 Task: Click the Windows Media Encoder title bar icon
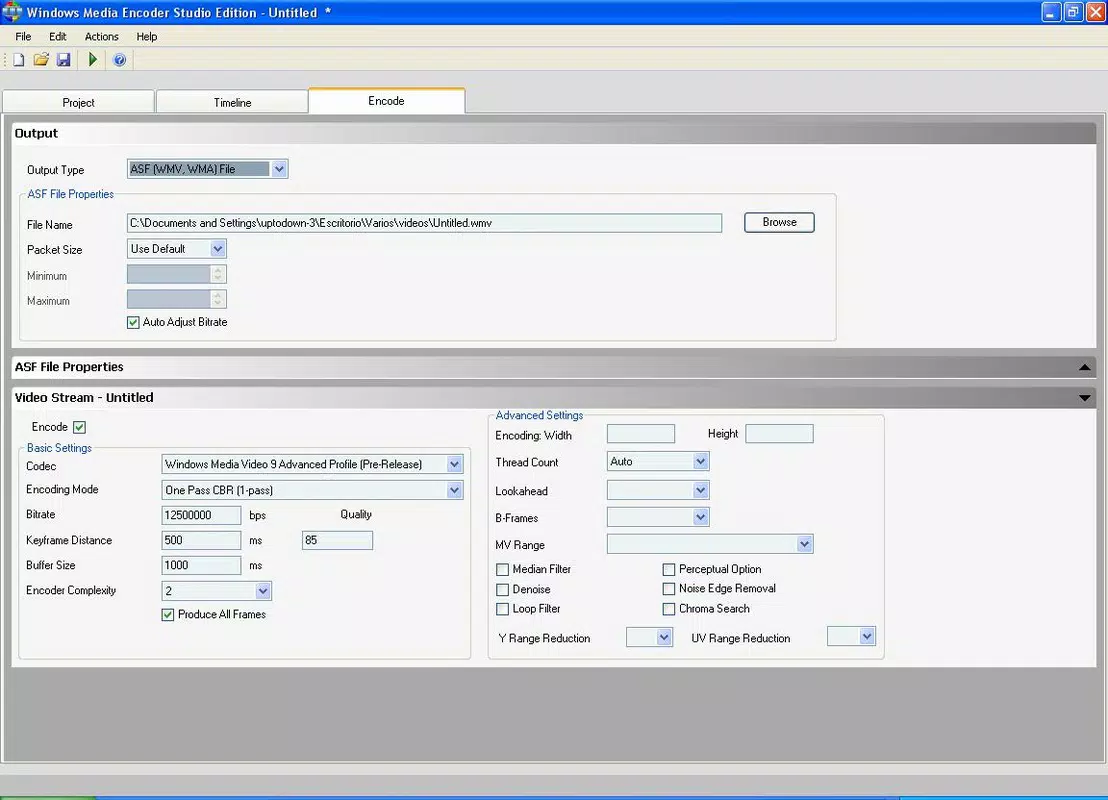point(12,12)
